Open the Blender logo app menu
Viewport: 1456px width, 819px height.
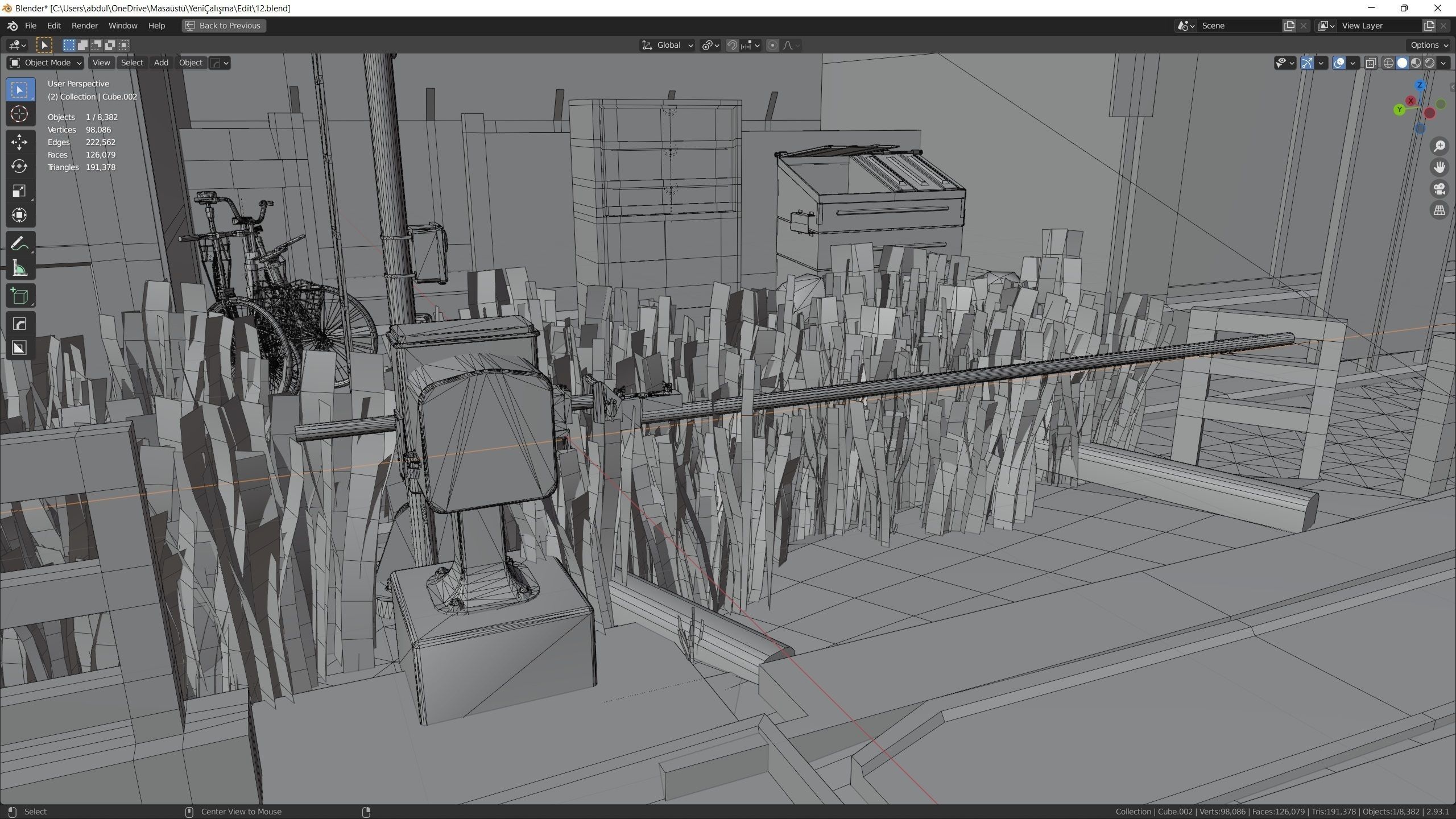click(x=13, y=26)
